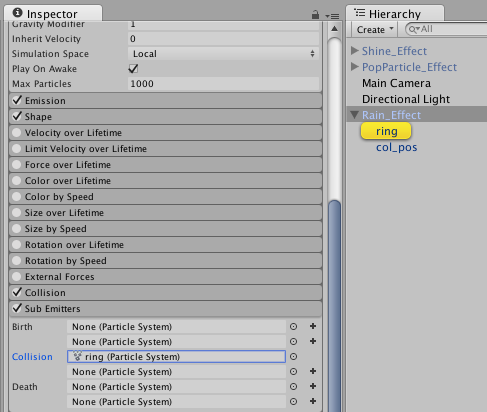Enable Color over Lifetime module
The image size is (487, 412).
(x=16, y=181)
